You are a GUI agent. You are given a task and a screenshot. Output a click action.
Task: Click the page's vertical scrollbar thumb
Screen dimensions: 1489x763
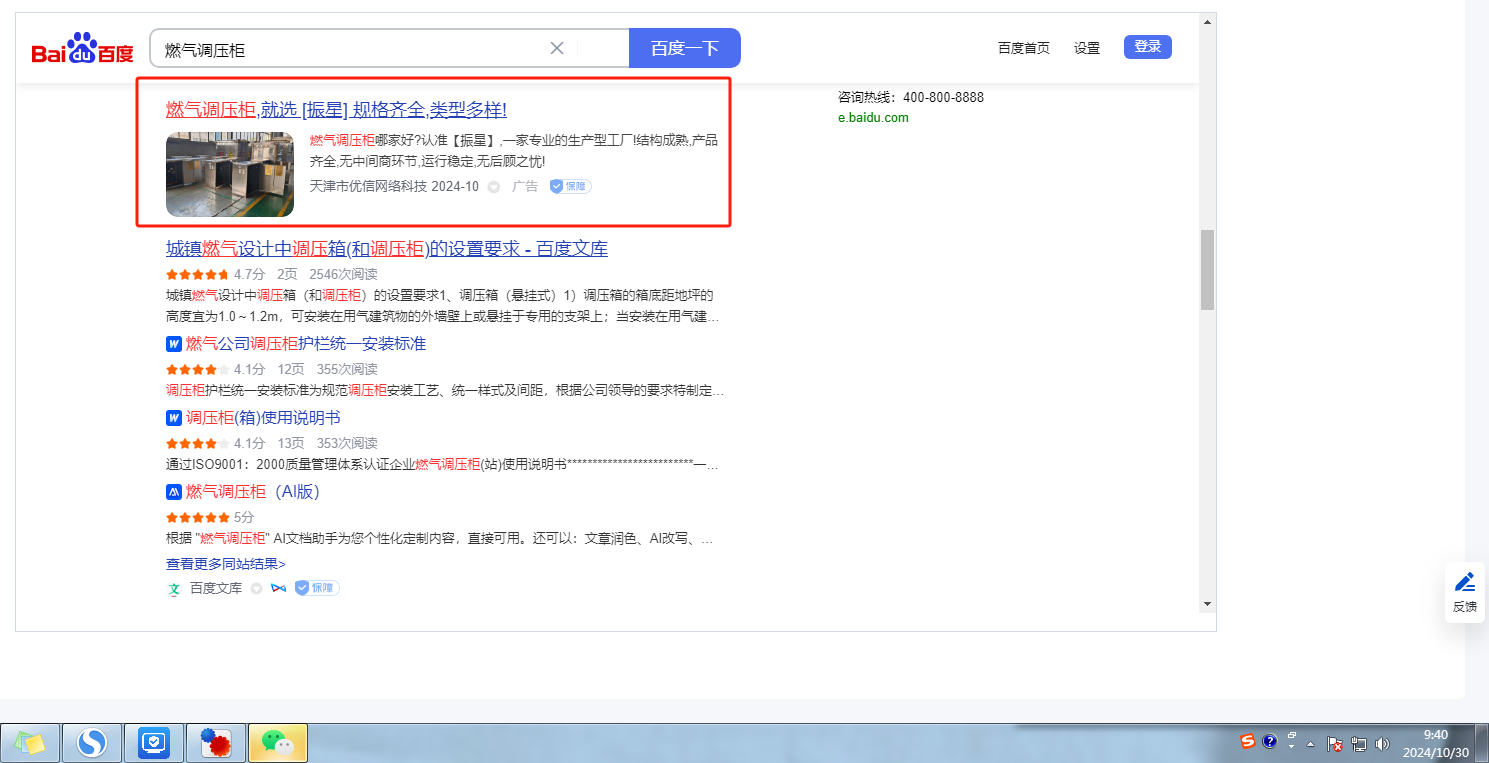[1207, 270]
